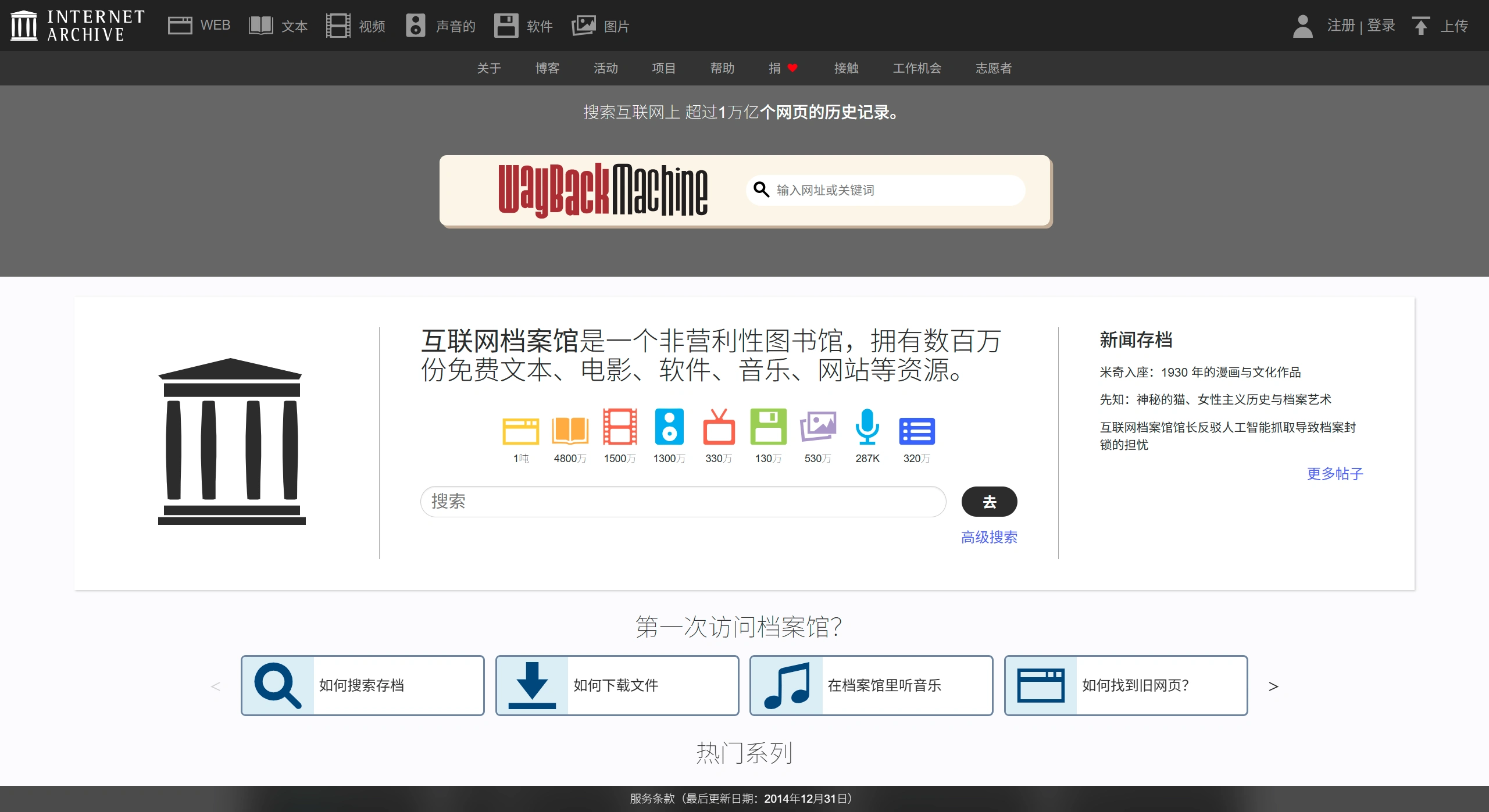Select the 软件 floppy disk icon
This screenshot has height=812, width=1489.
click(506, 25)
